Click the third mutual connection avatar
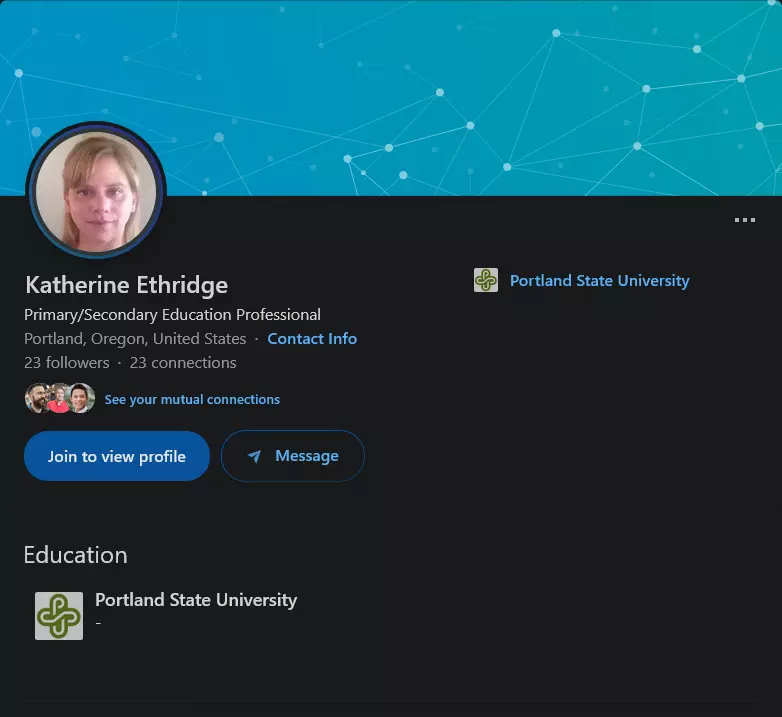 [82, 399]
